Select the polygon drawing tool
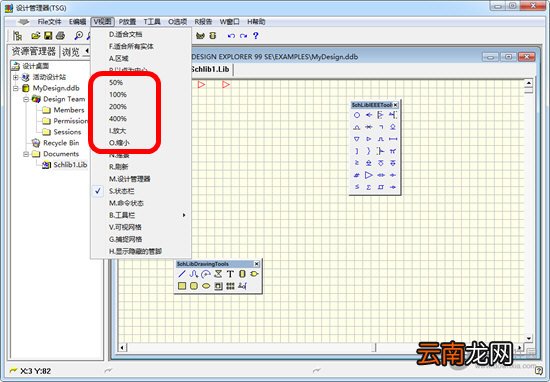Image resolution: width=550 pixels, height=382 pixels. [x=218, y=274]
